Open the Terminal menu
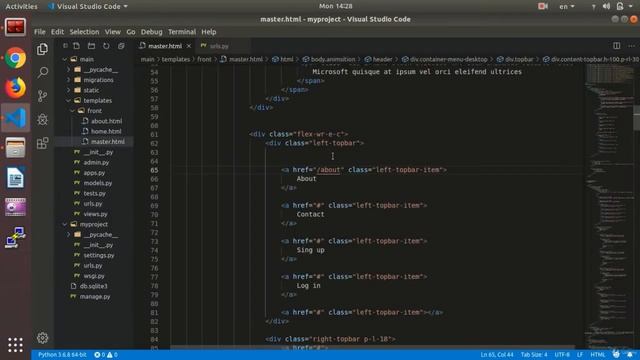640x360 pixels. (182, 32)
